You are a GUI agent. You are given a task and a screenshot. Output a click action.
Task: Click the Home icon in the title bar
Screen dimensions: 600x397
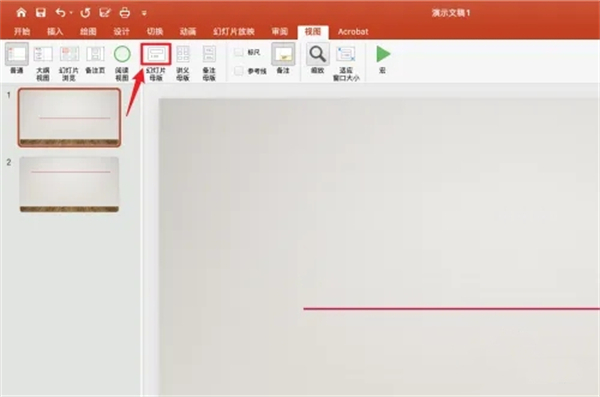click(21, 13)
